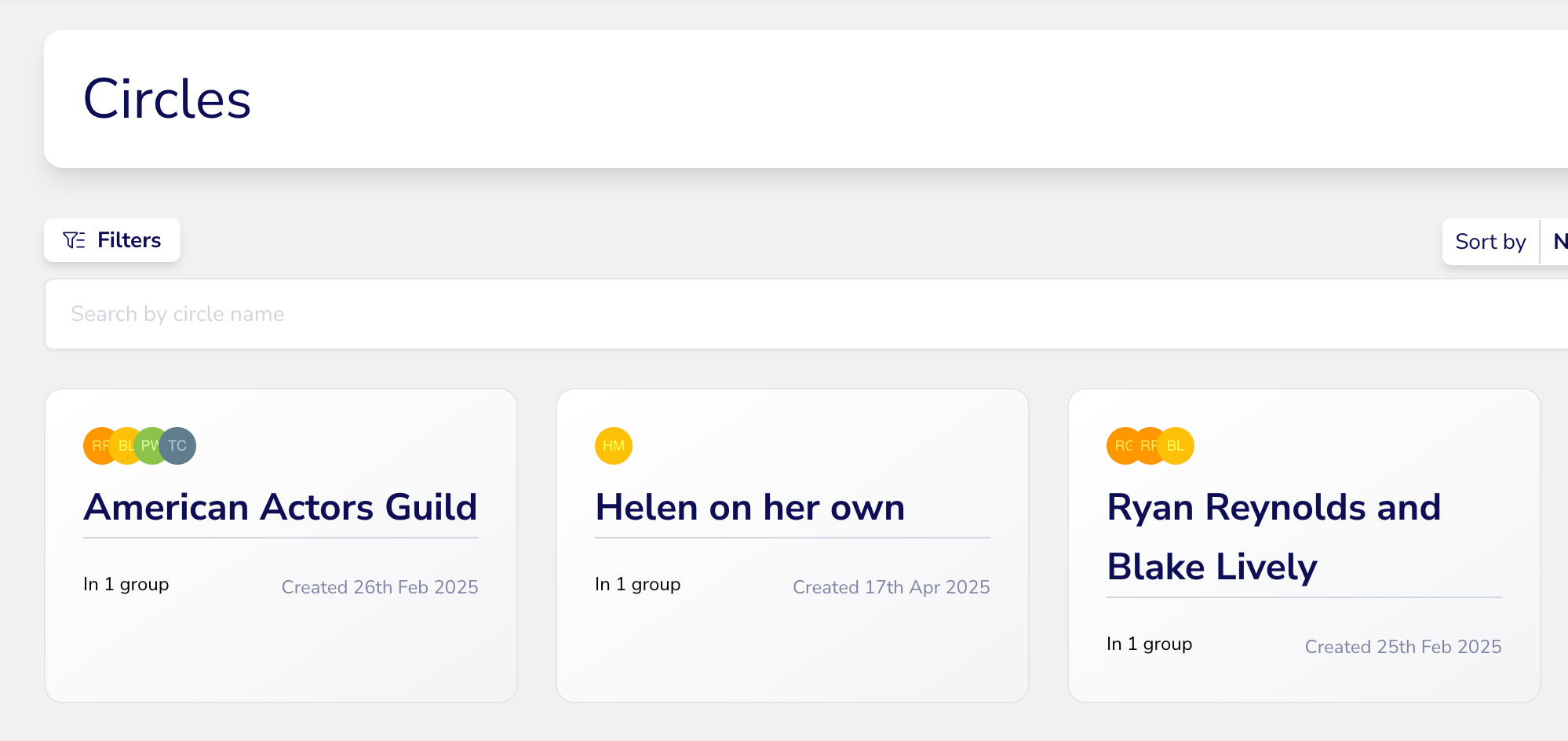This screenshot has height=741, width=1568.
Task: Click the RC avatar in Ryan Reynolds circle
Action: [1119, 446]
